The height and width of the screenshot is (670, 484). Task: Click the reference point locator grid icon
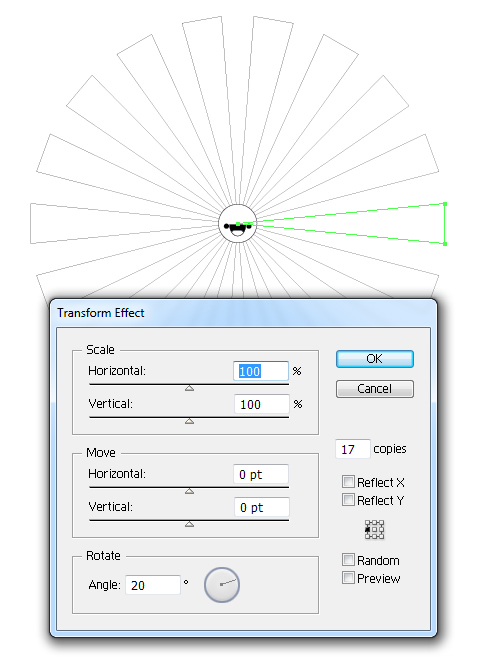tap(374, 529)
